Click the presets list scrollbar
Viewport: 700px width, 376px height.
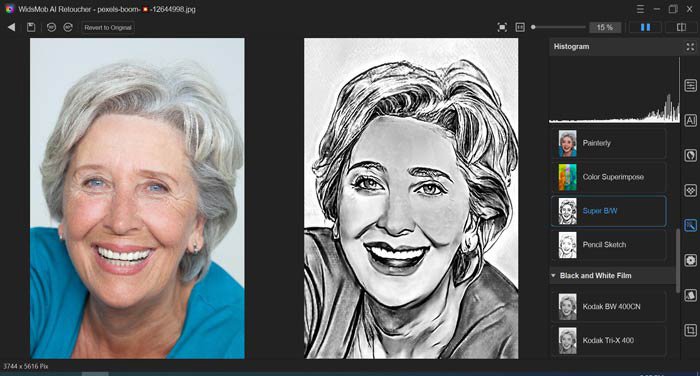[678, 260]
